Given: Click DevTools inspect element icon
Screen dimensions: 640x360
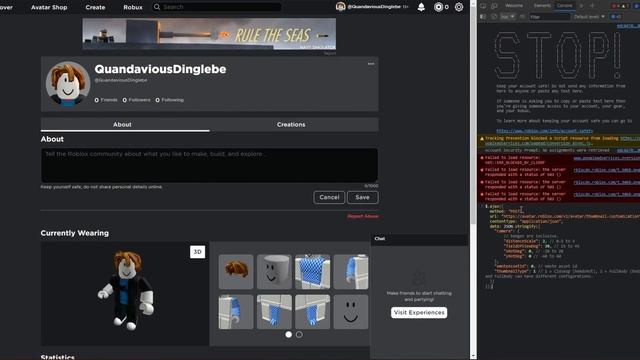Looking at the screenshot, I should click(x=483, y=6).
